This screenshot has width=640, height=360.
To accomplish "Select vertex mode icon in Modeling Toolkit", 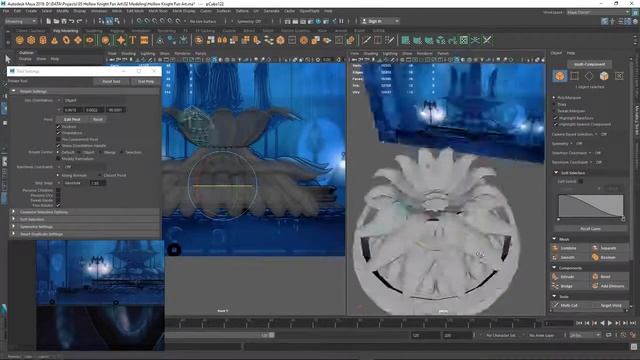I will 575,76.
